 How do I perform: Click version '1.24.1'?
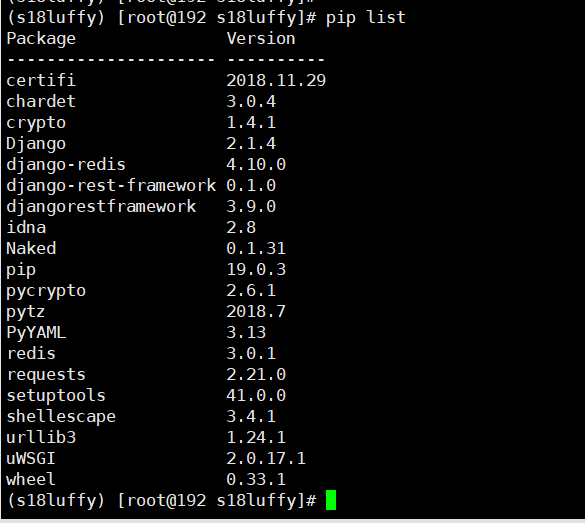256,437
